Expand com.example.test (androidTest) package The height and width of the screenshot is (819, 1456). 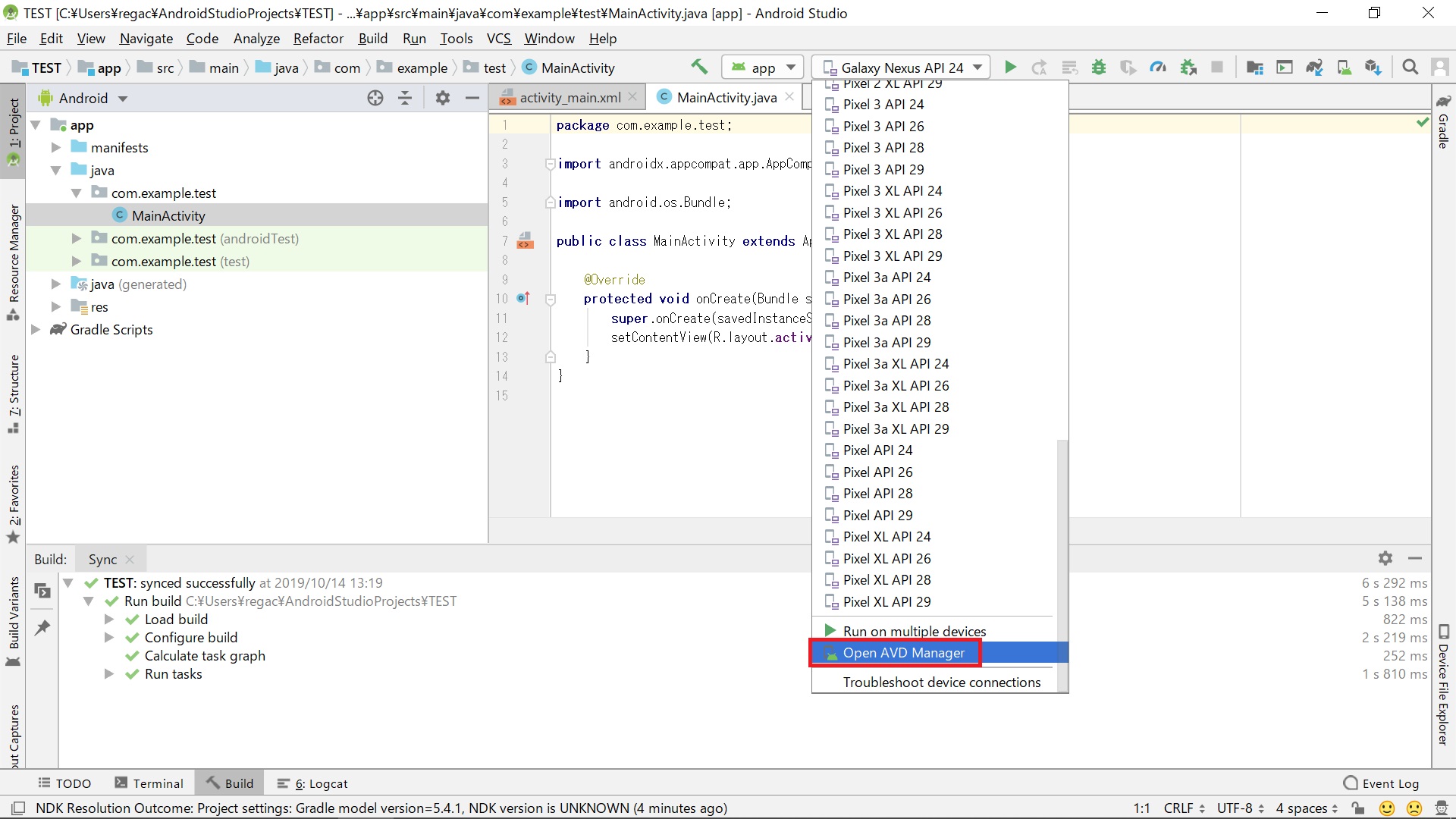pyautogui.click(x=76, y=239)
